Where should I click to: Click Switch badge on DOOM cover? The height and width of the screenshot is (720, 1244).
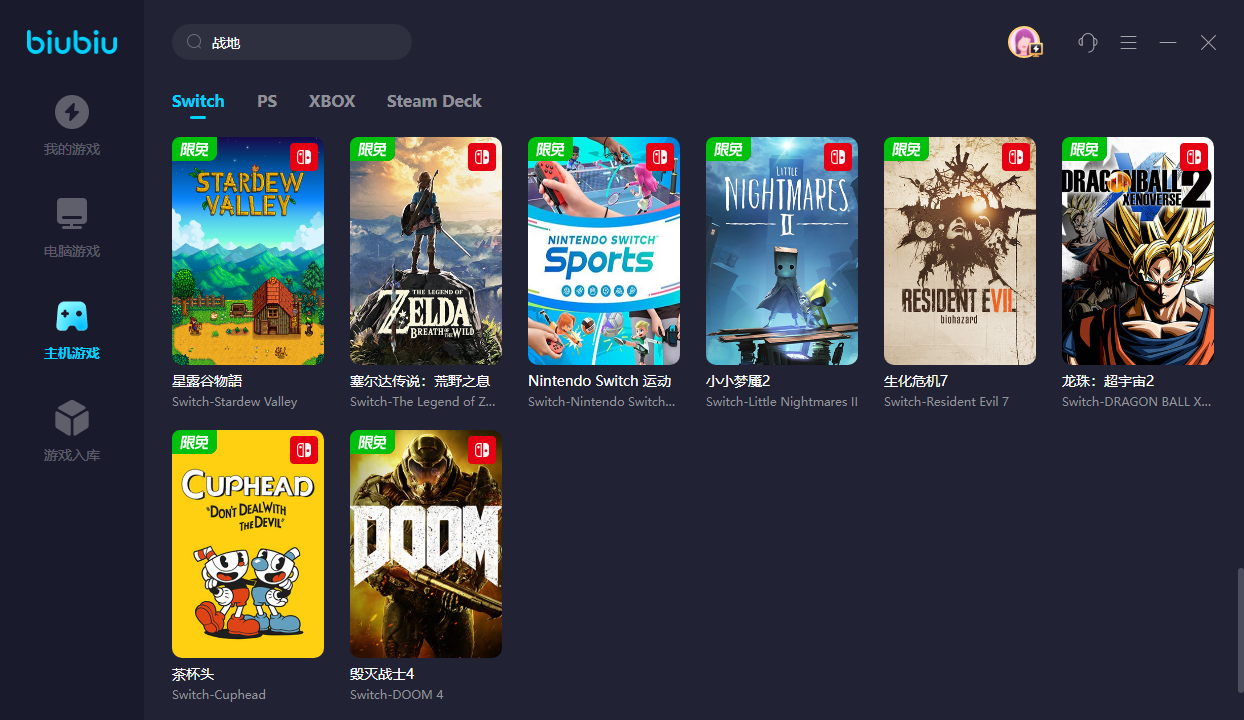tap(482, 450)
